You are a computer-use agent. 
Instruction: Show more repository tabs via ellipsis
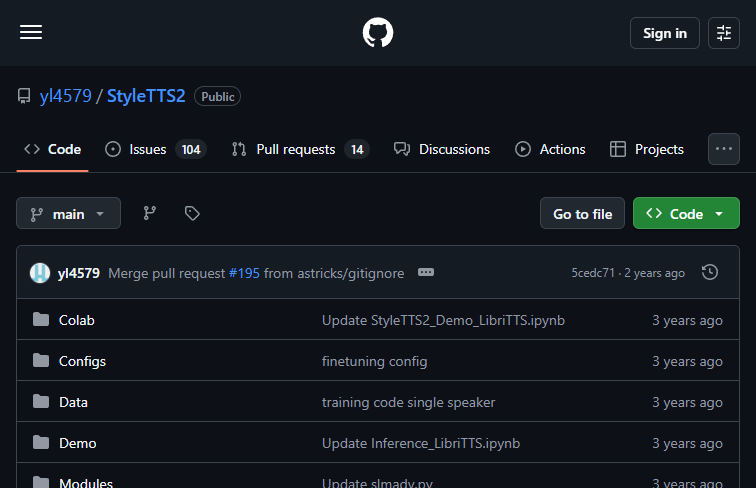pyautogui.click(x=724, y=149)
